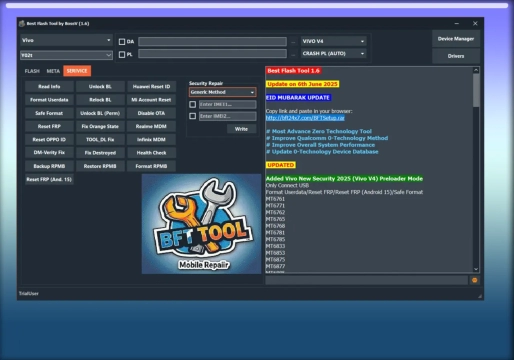Tick the IMEI1 checkbox
Image resolution: width=514 pixels, height=360 pixels.
(192, 104)
